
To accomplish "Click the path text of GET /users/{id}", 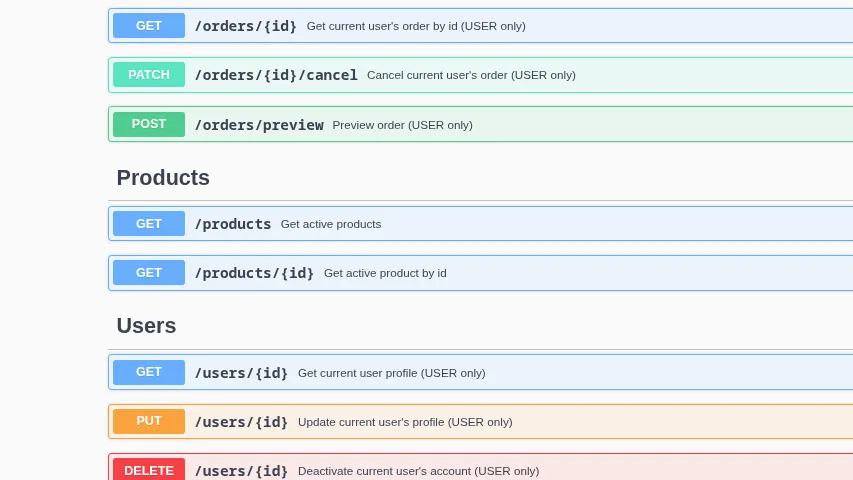I will [x=241, y=373].
